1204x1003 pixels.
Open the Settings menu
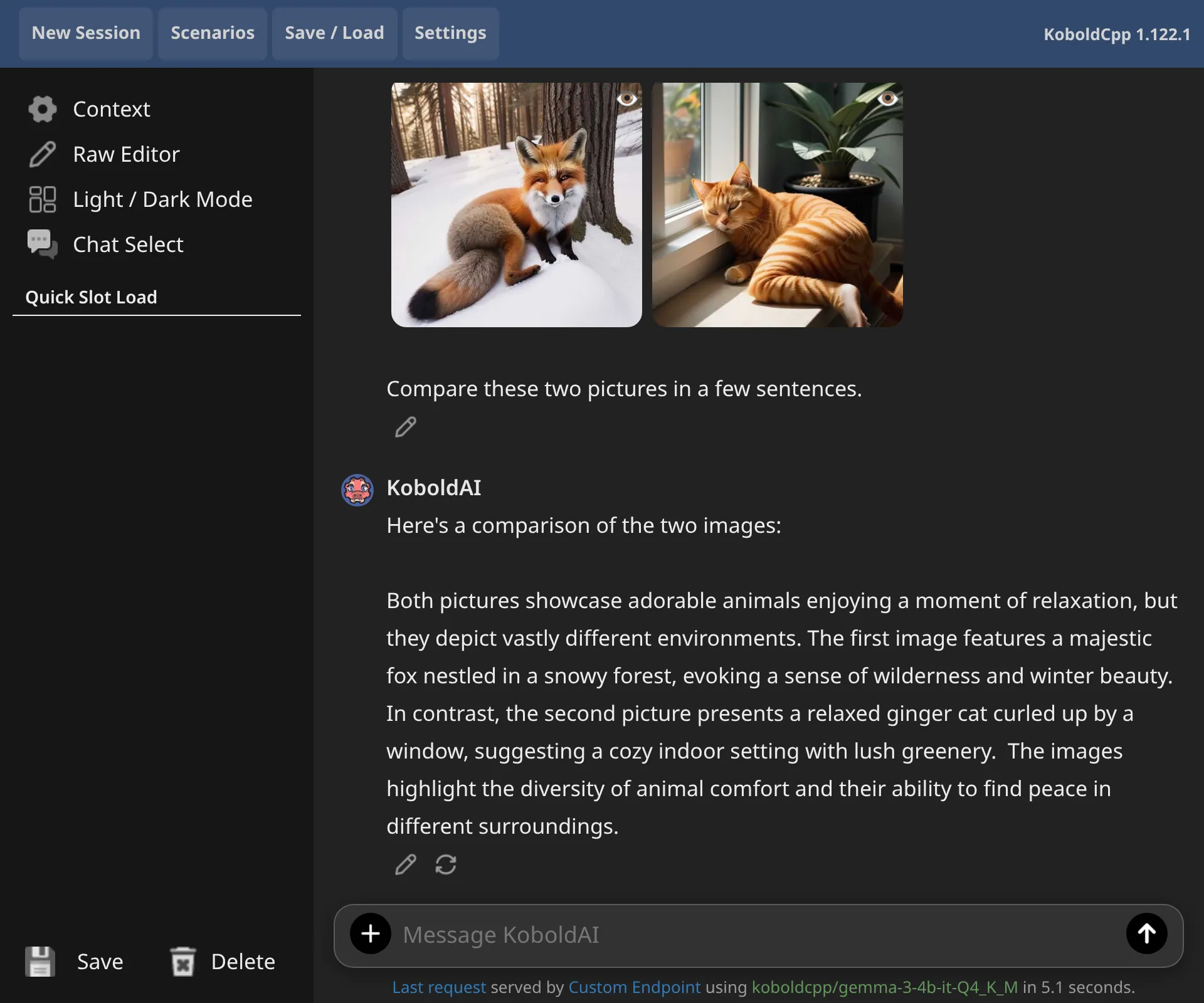click(450, 33)
